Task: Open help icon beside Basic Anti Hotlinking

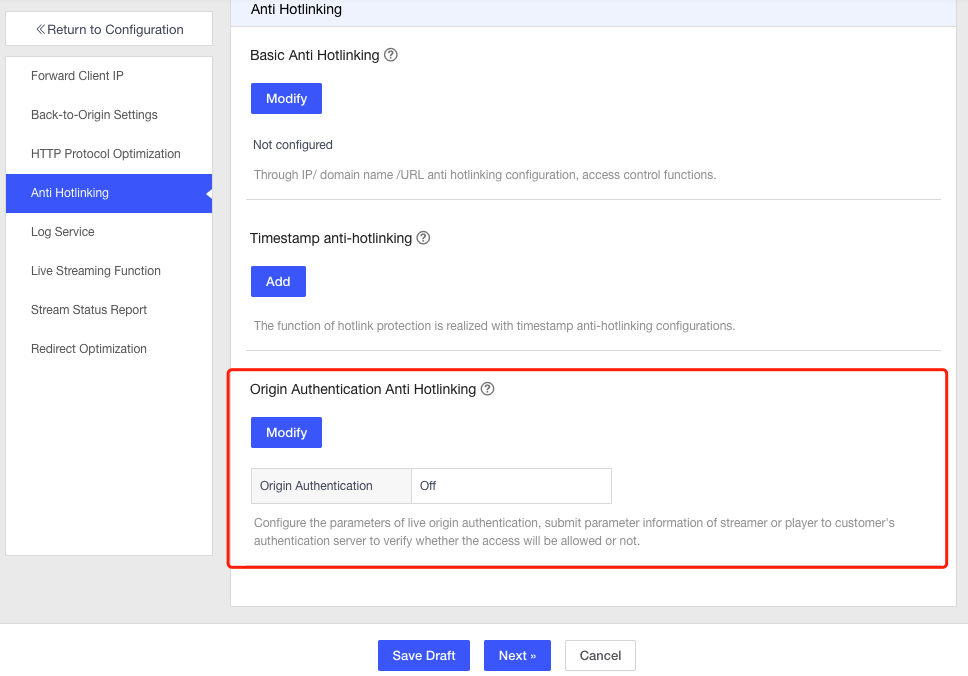Action: pyautogui.click(x=391, y=55)
